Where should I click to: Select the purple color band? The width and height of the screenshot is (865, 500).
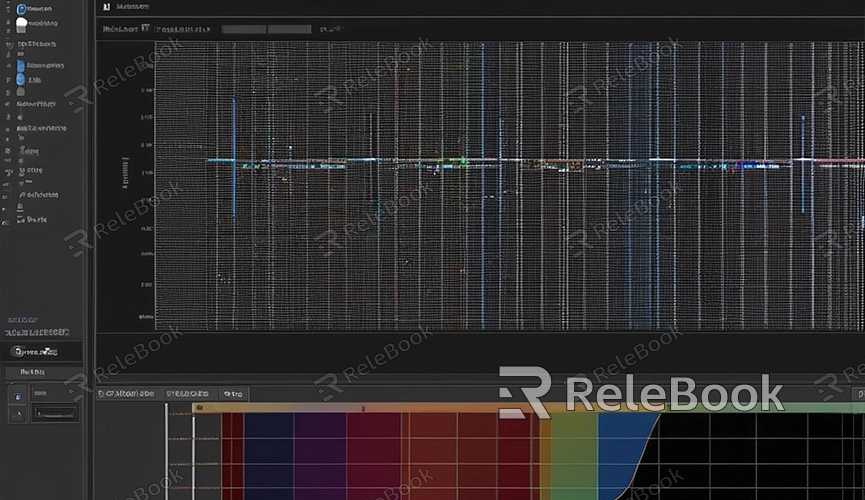[x=320, y=456]
